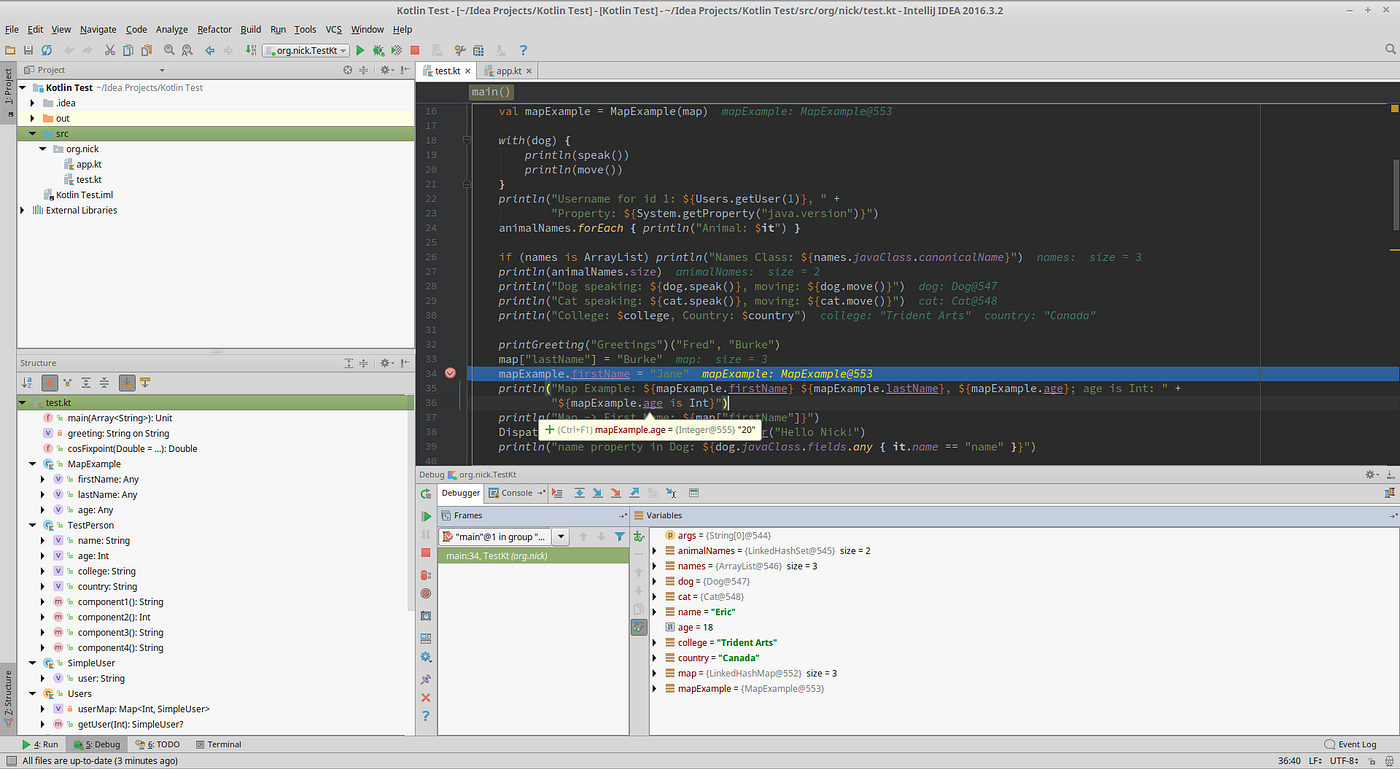Start debugging with the bug icon
This screenshot has height=769, width=1400.
(378, 50)
